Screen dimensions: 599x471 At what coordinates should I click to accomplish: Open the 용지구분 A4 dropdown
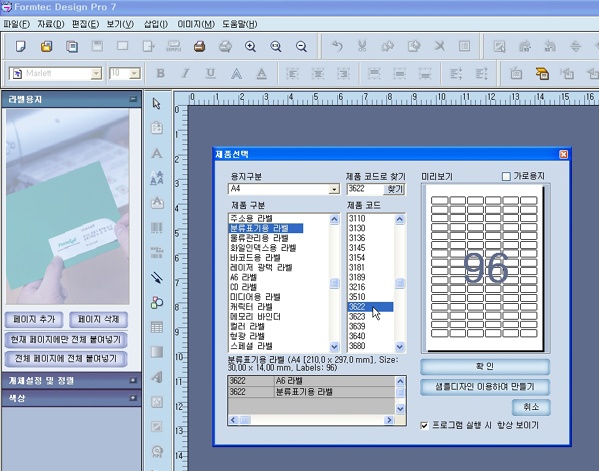334,189
